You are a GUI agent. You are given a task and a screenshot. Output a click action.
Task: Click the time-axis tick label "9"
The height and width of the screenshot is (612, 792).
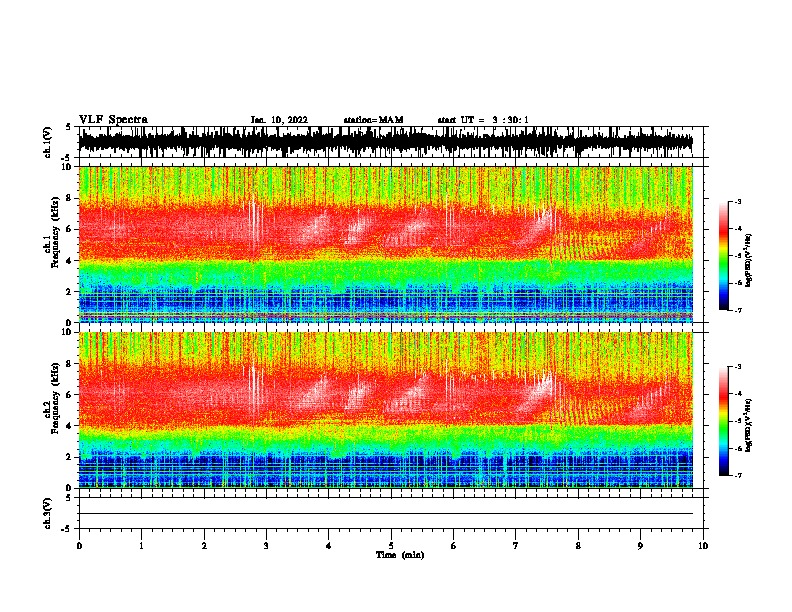pos(640,546)
